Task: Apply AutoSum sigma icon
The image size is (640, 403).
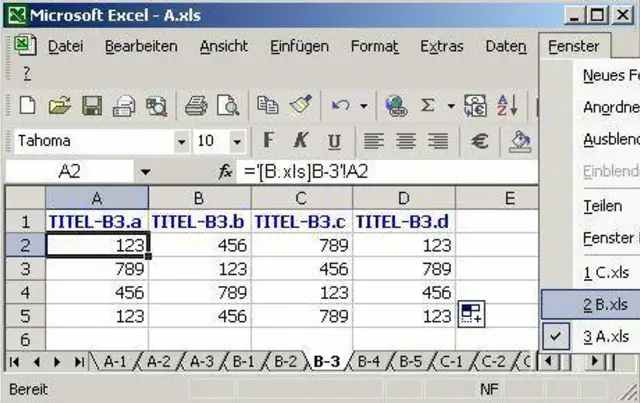Action: (x=427, y=106)
